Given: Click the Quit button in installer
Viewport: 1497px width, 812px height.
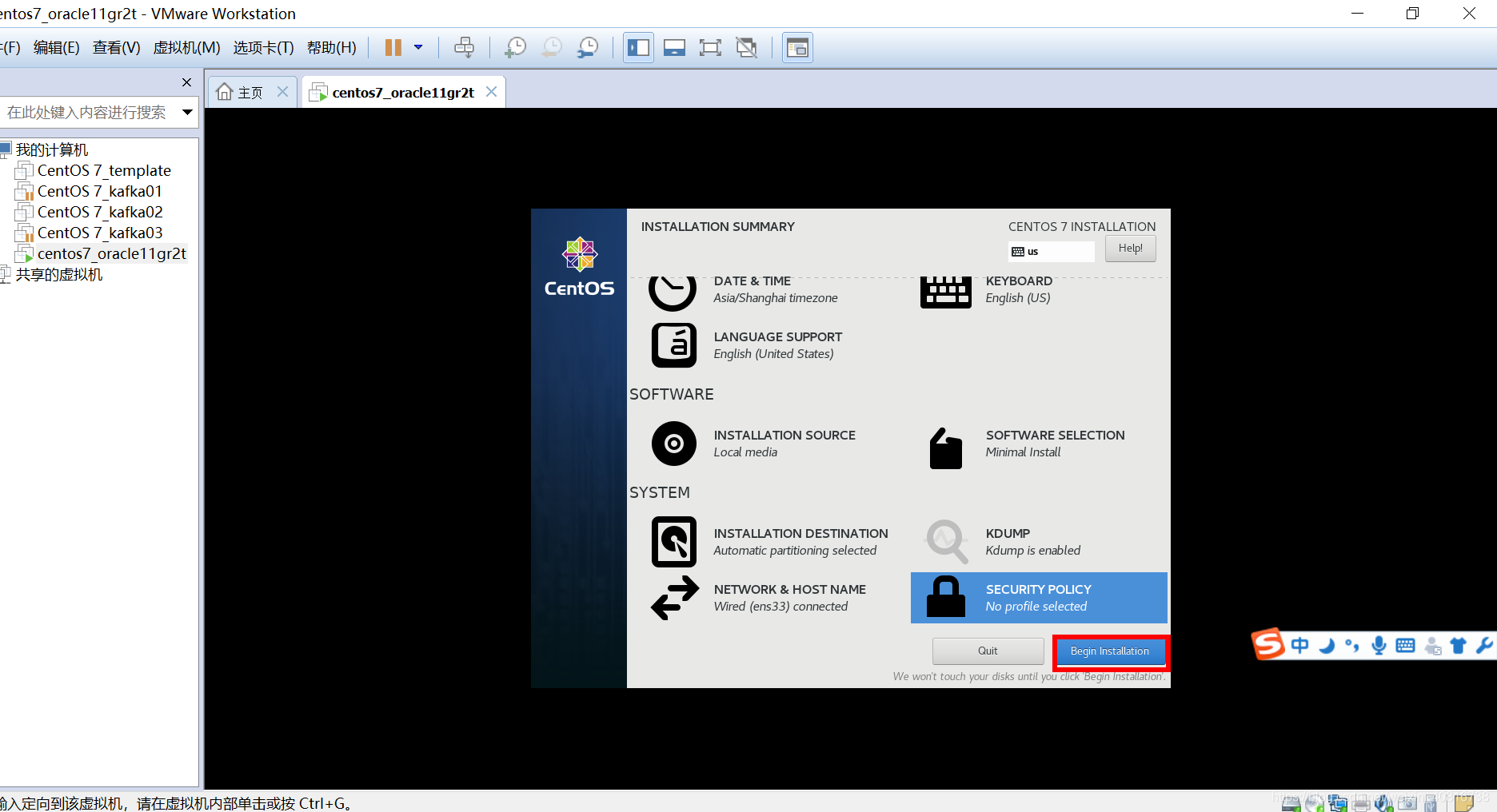Looking at the screenshot, I should (x=988, y=651).
